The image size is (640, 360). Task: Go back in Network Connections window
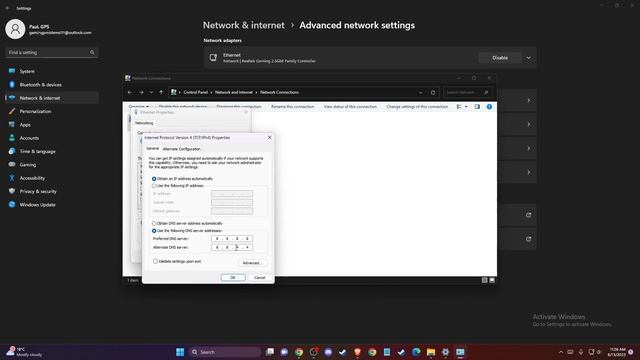coord(130,93)
